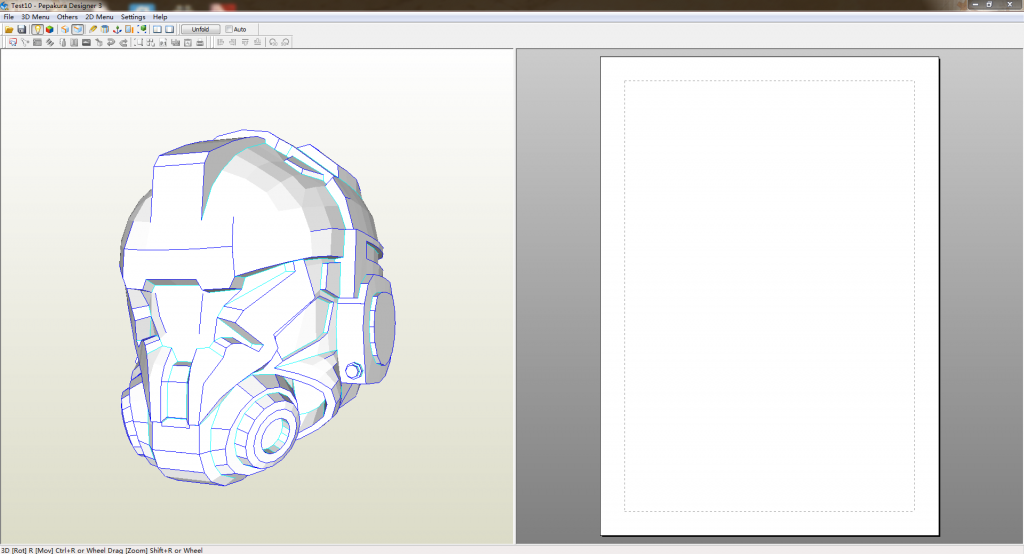Enable the Auto checkbox
The image size is (1024, 554).
pos(229,29)
